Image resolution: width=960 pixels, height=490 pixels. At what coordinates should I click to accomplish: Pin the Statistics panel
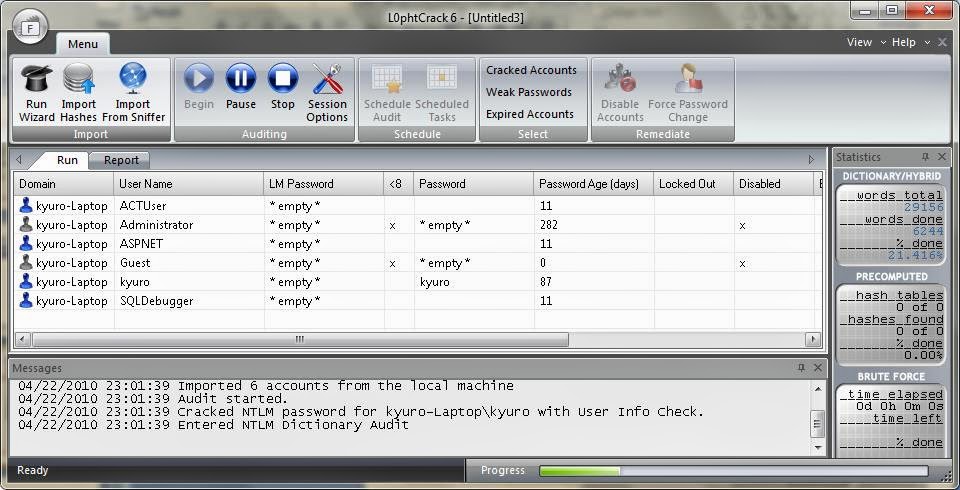(925, 157)
